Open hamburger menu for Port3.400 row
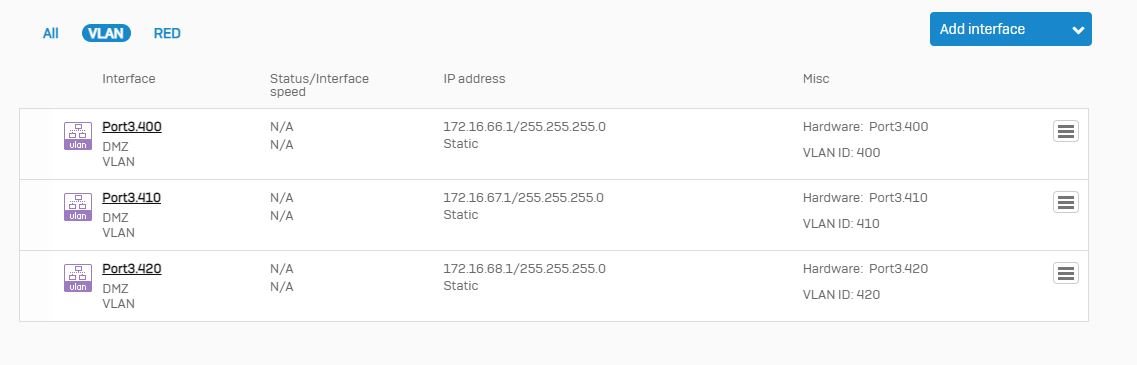This screenshot has height=365, width=1137. pos(1065,131)
